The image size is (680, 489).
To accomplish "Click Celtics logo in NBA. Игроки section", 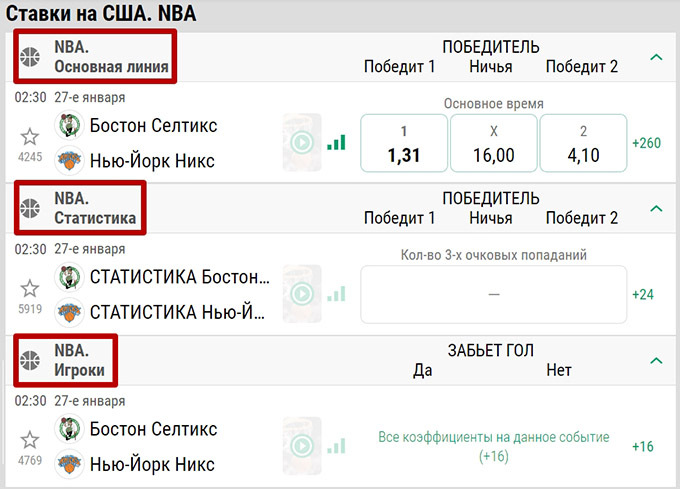I will 69,428.
